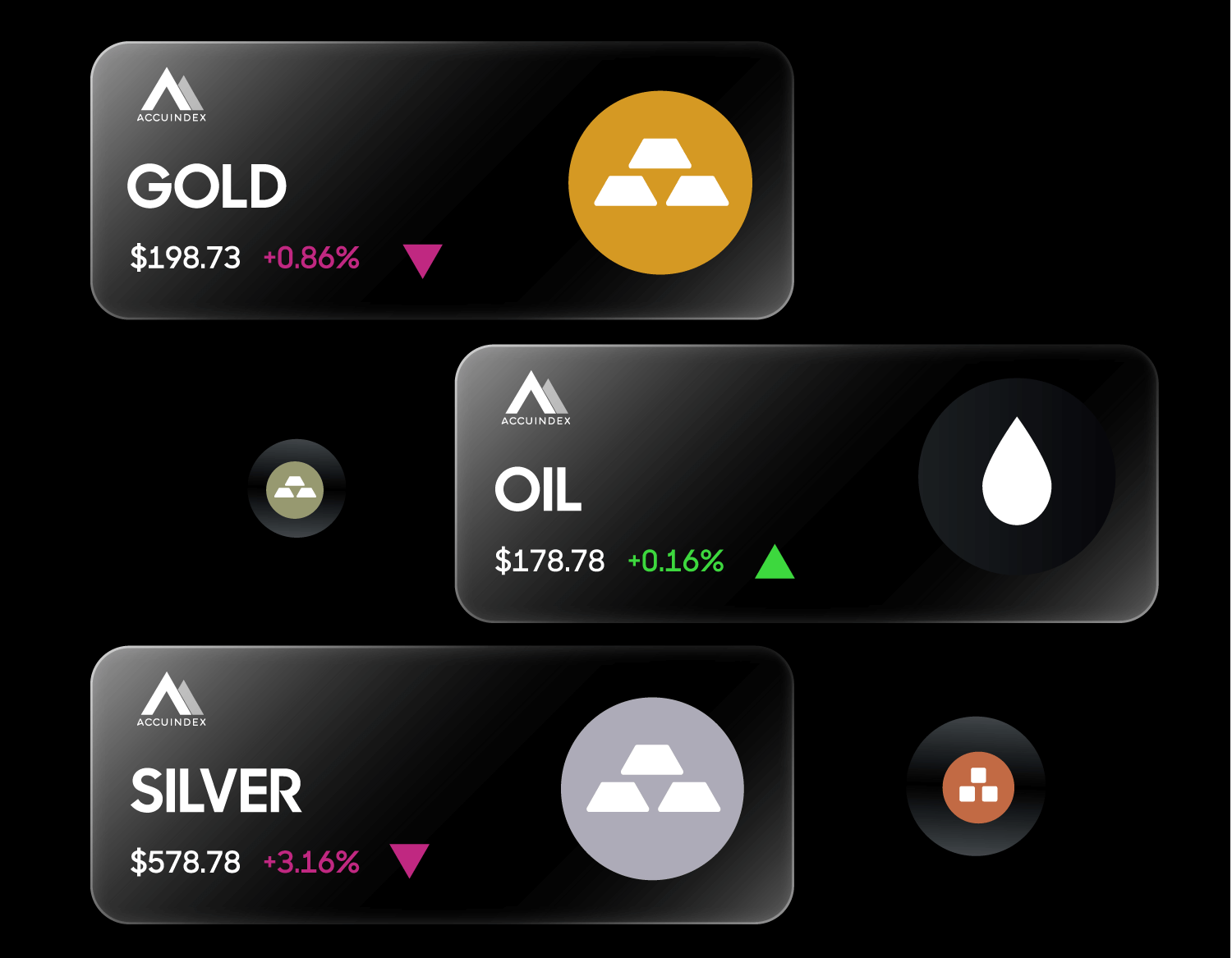Click the Accuindex logo on Silver card
1232x958 pixels.
click(x=172, y=699)
